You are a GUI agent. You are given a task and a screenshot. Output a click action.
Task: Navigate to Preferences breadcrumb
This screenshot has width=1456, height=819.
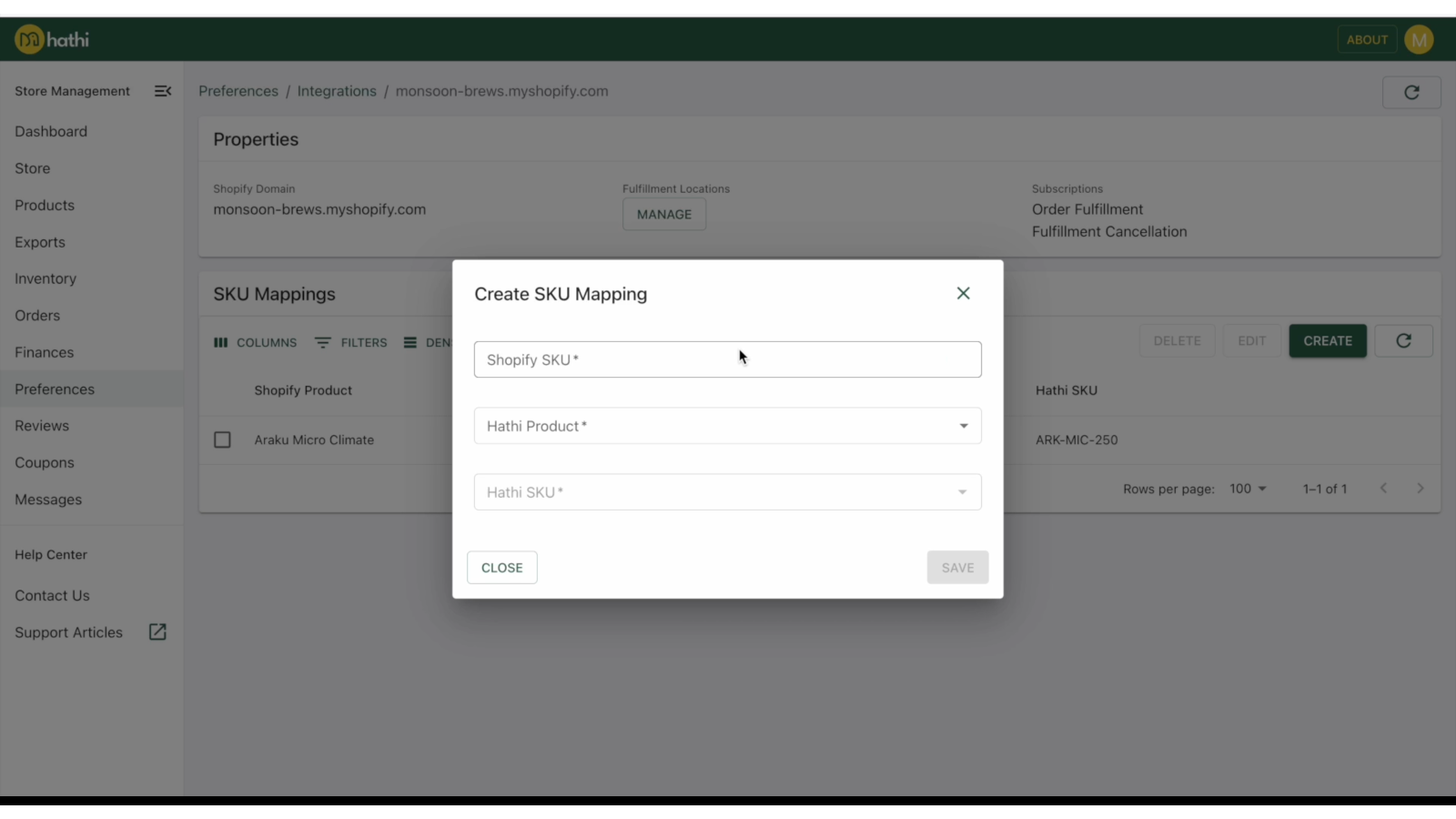tap(238, 91)
